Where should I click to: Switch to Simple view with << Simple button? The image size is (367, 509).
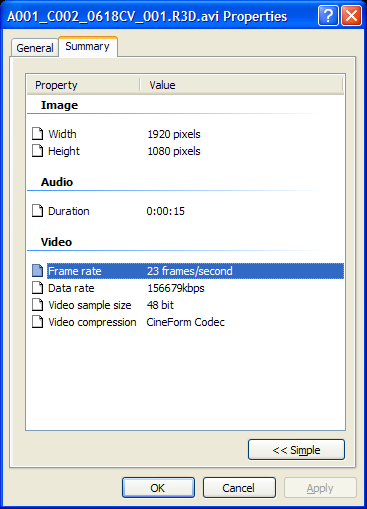click(296, 450)
